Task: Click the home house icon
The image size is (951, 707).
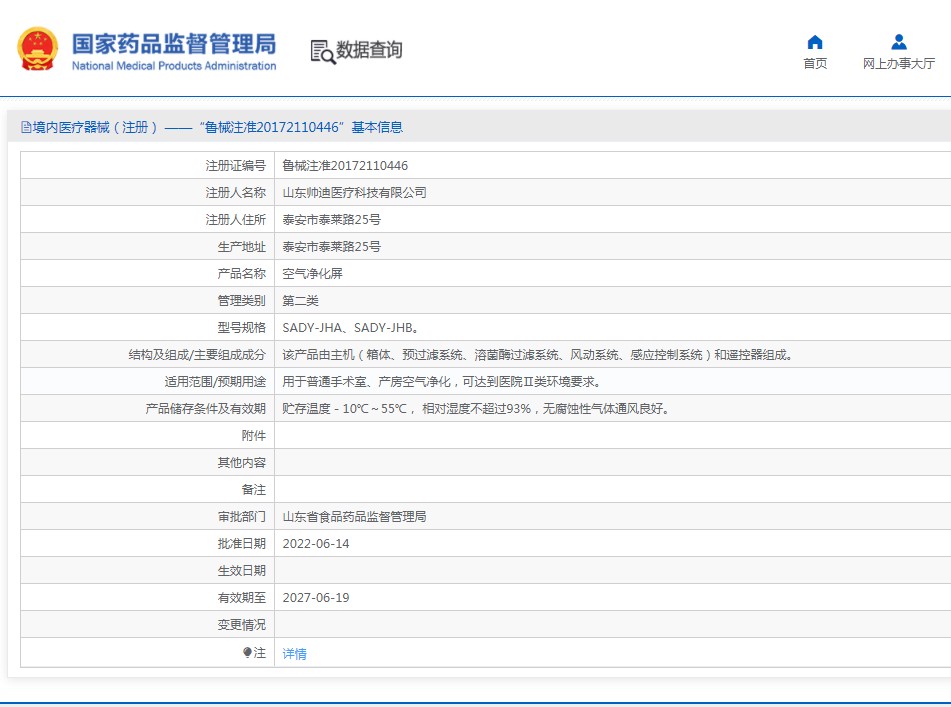Action: [x=815, y=42]
